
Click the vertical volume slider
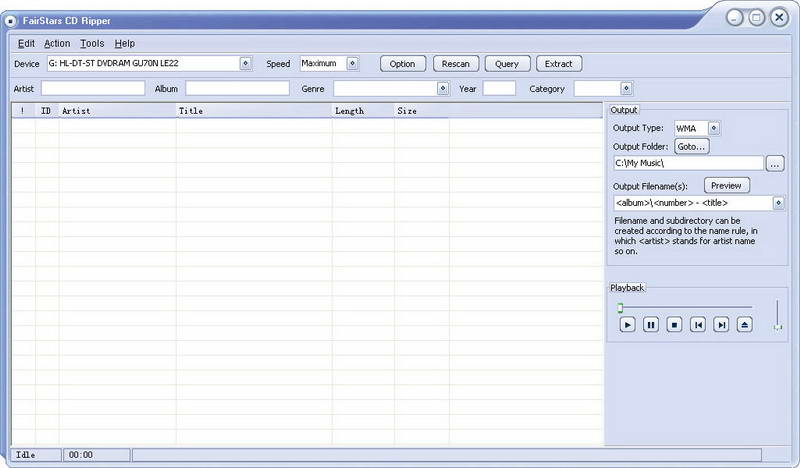[x=778, y=315]
